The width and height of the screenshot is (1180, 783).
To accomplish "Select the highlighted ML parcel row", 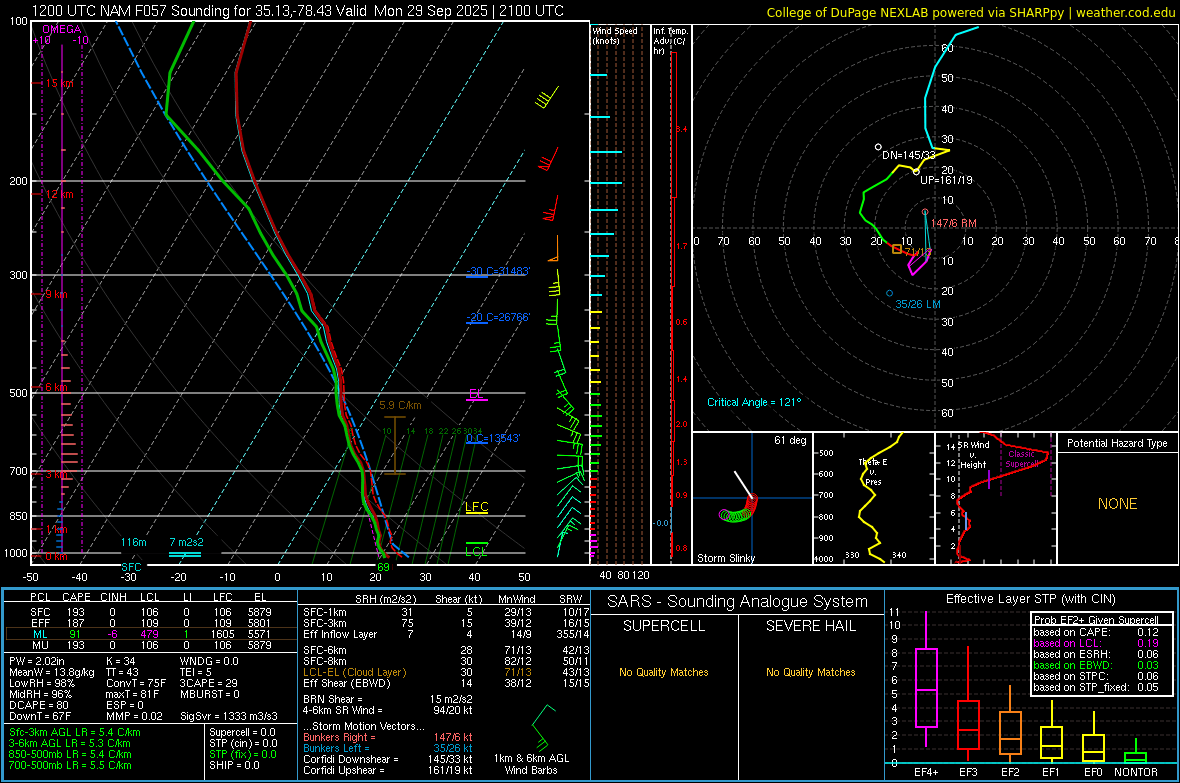I will 151,634.
